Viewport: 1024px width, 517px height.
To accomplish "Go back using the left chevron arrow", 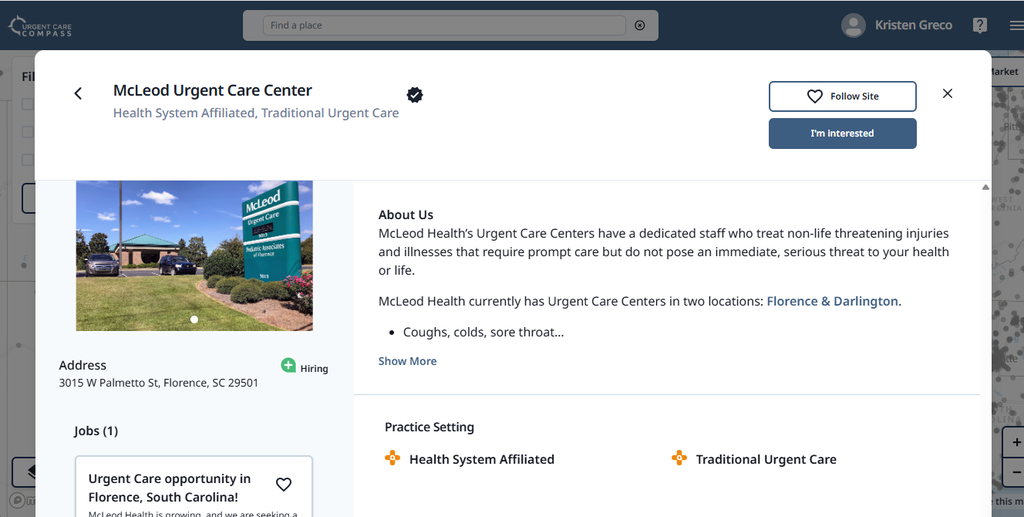I will point(78,93).
